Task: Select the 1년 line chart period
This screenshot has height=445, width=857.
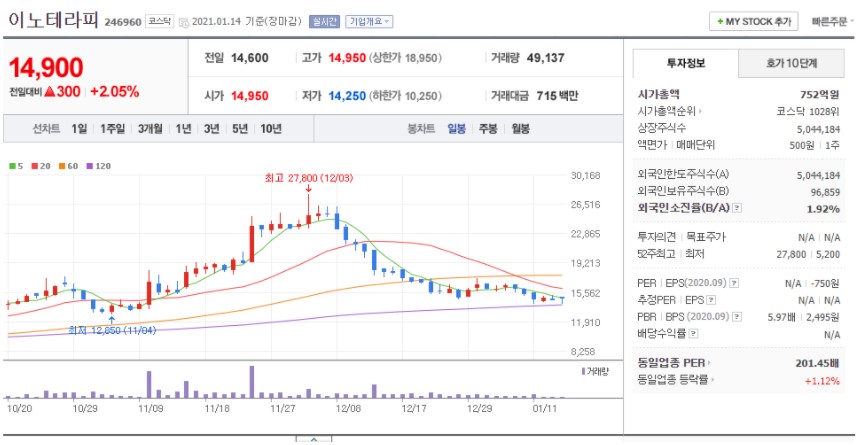Action: pyautogui.click(x=183, y=128)
